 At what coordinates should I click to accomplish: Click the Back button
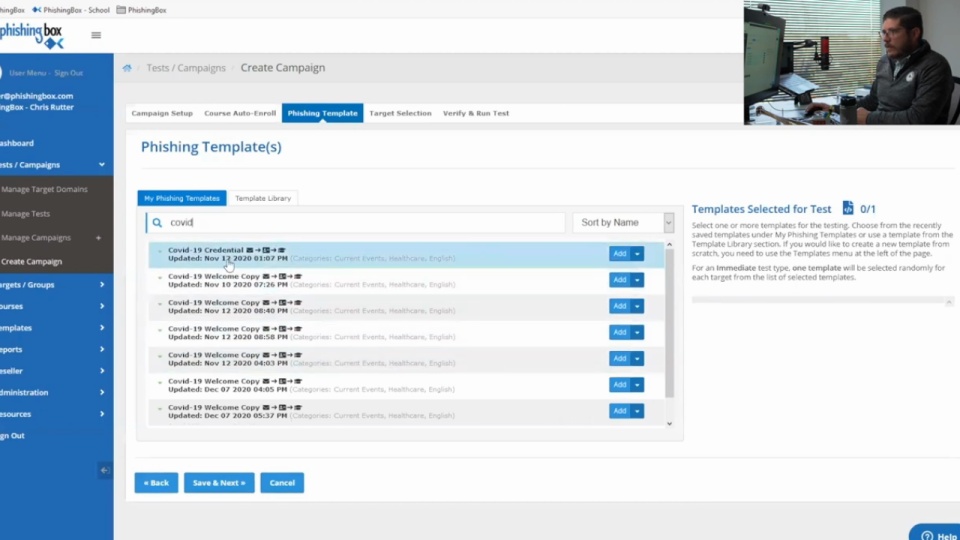click(156, 483)
